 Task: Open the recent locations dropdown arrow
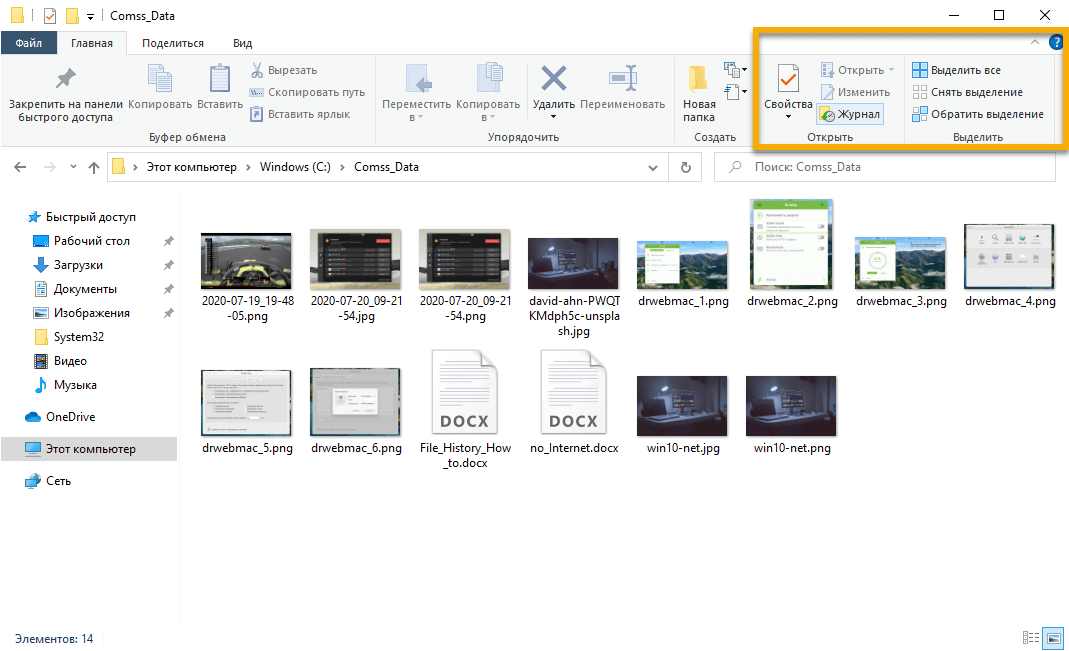point(73,167)
